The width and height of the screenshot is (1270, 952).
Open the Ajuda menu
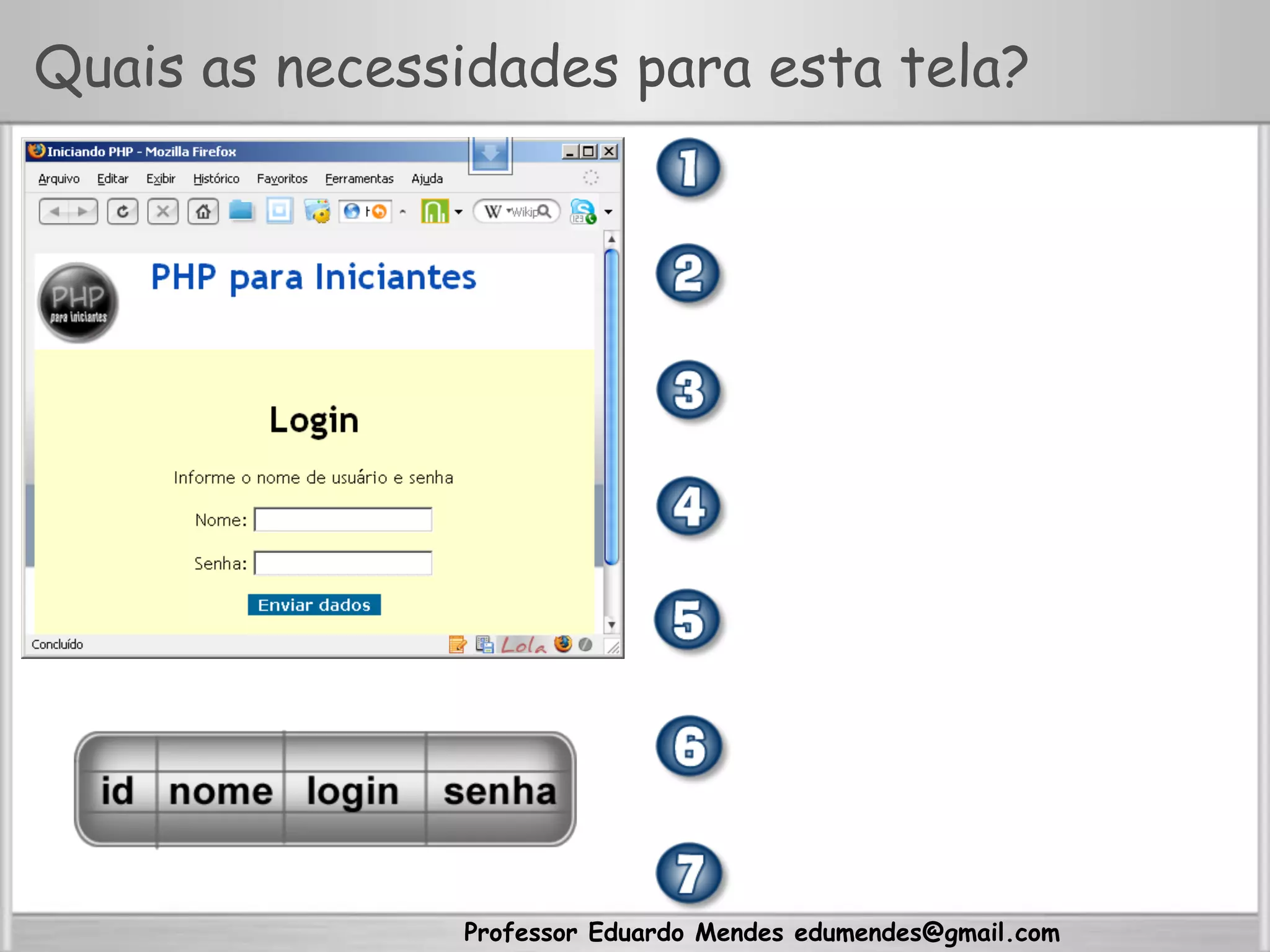(427, 178)
